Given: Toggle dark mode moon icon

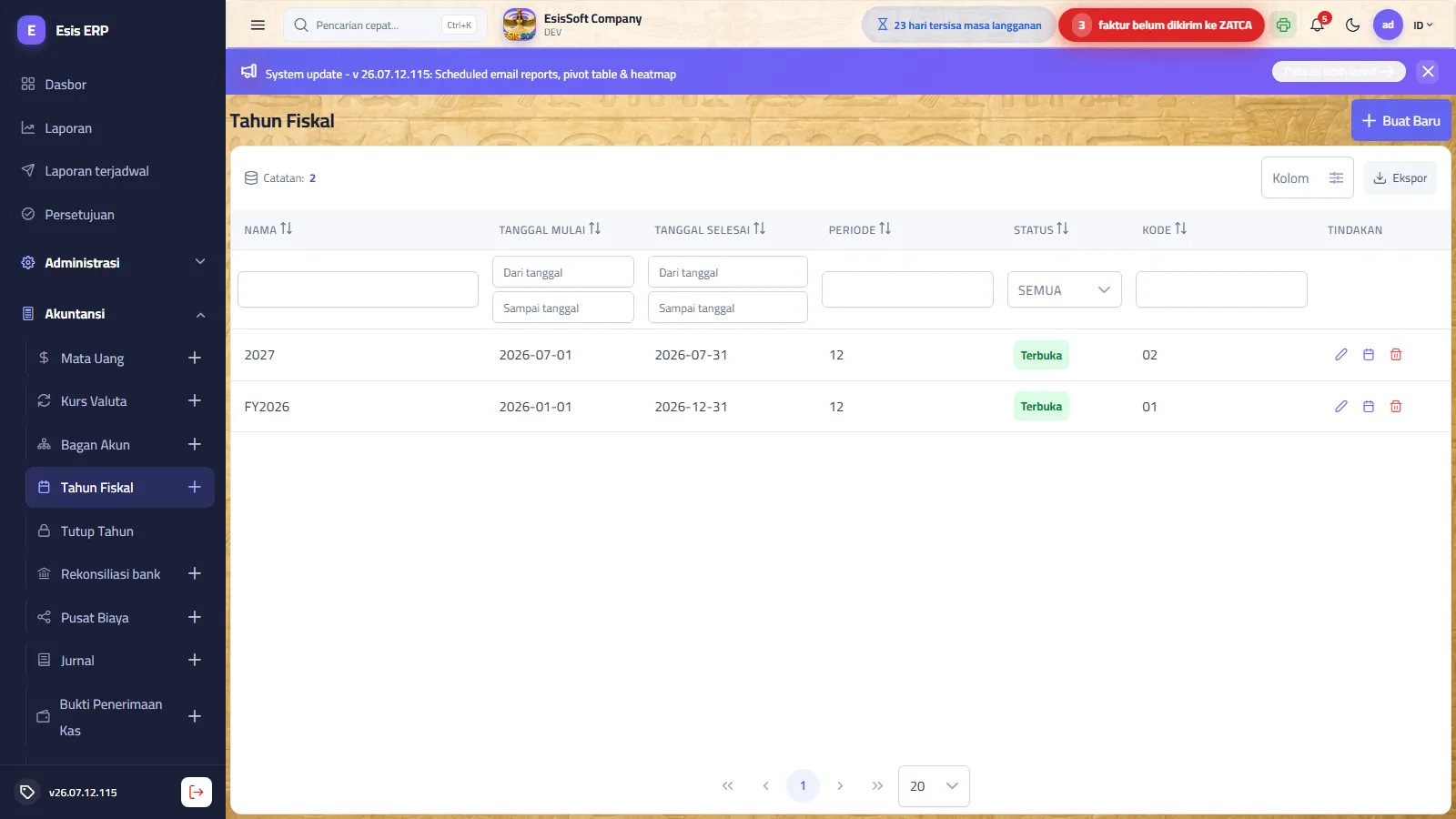Looking at the screenshot, I should (1352, 25).
